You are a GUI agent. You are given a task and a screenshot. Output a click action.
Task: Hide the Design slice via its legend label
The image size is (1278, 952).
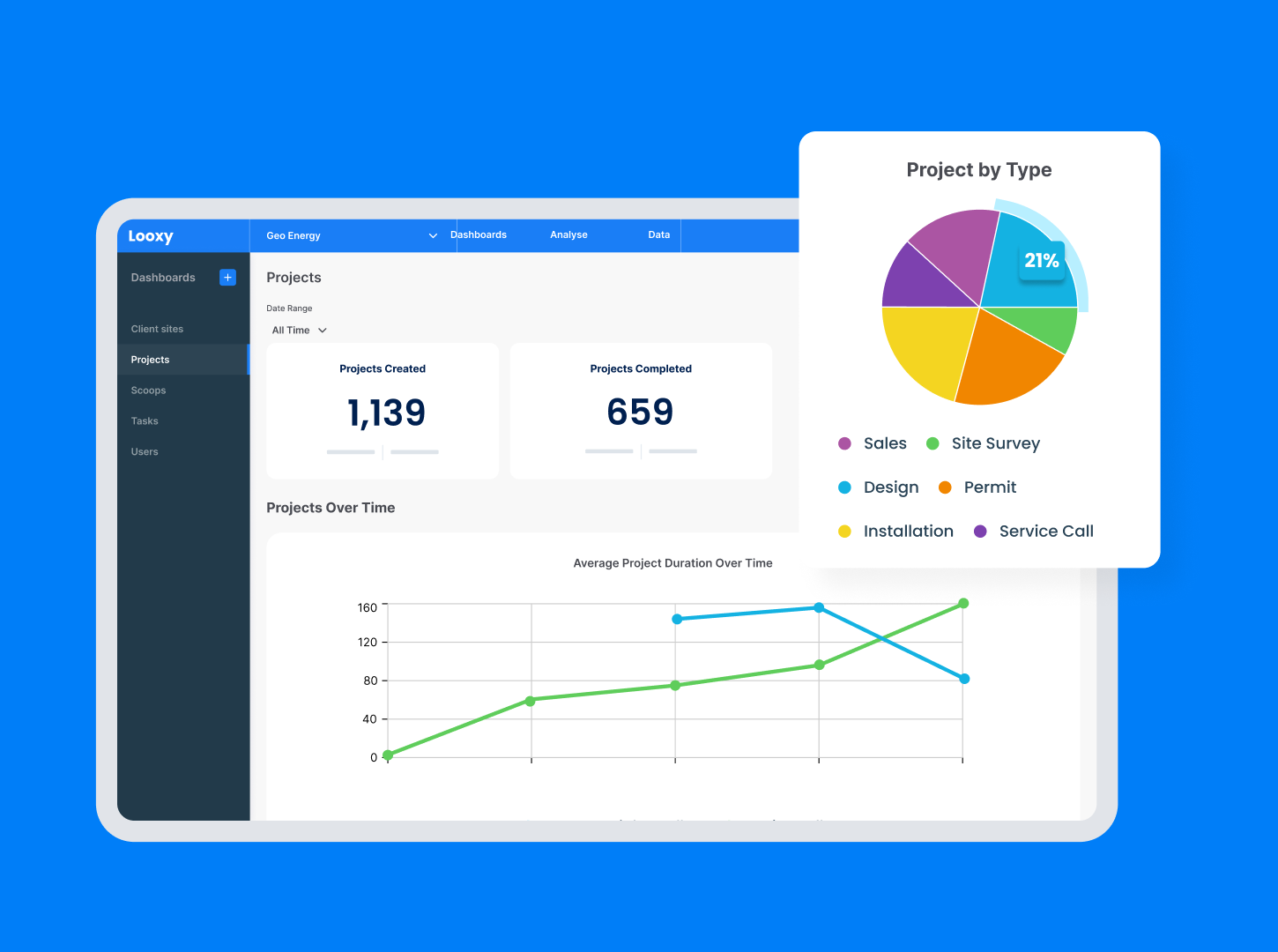click(891, 487)
